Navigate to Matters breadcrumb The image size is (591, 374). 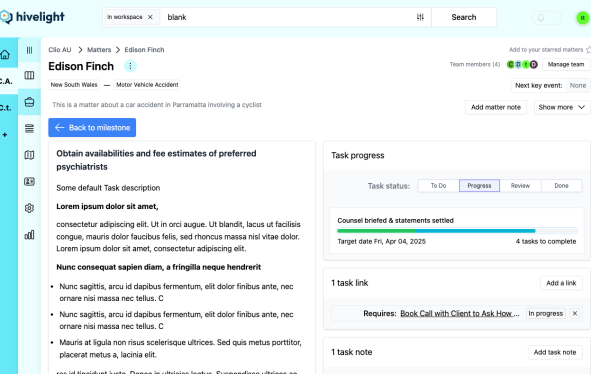[x=99, y=50]
